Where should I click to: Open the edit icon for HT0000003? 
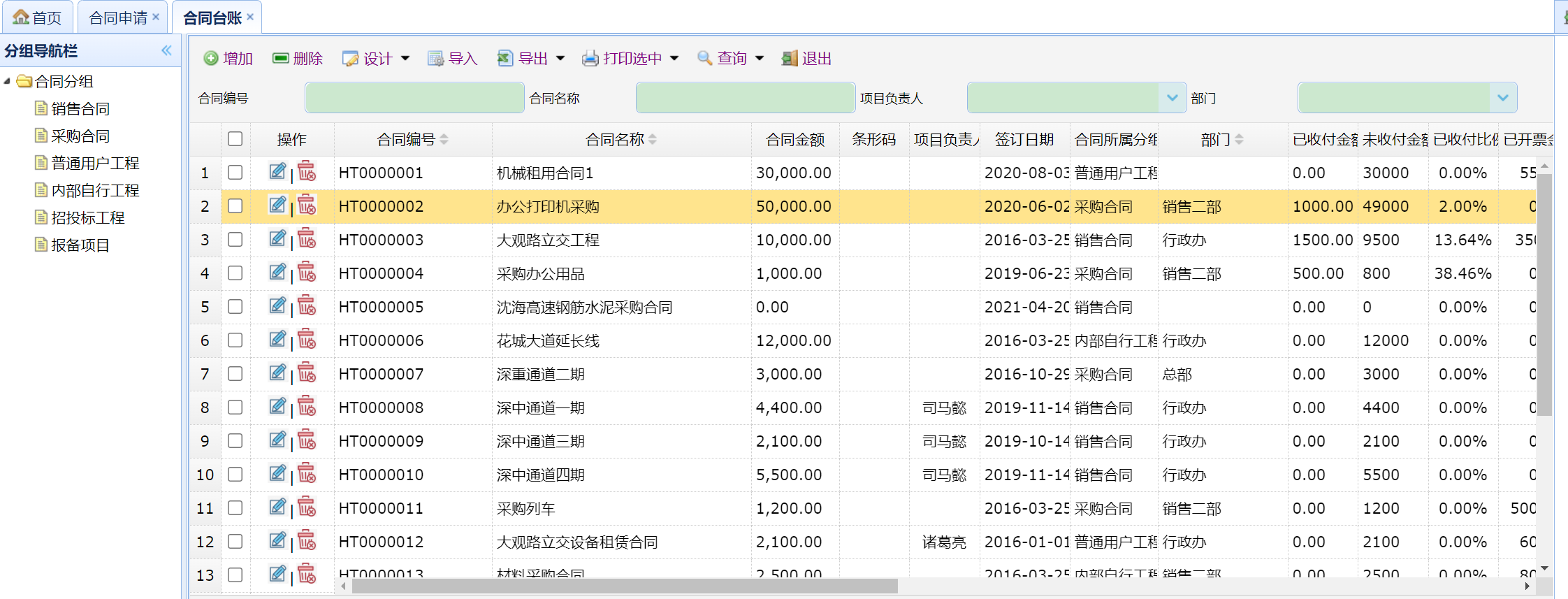(x=277, y=238)
